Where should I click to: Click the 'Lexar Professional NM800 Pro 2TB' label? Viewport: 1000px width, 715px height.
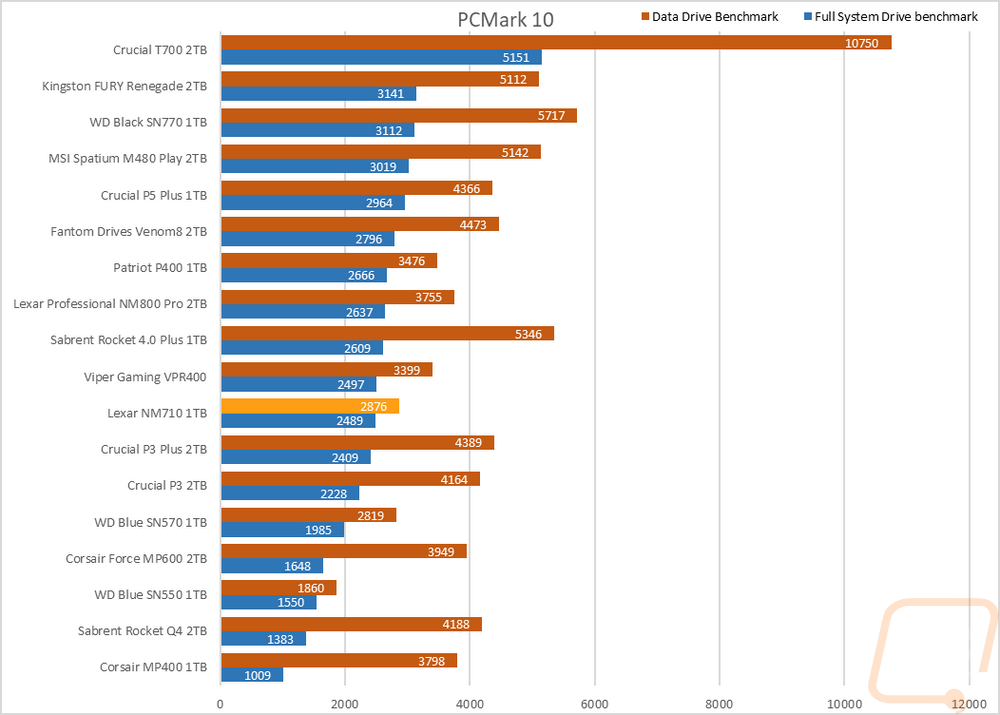pyautogui.click(x=110, y=304)
